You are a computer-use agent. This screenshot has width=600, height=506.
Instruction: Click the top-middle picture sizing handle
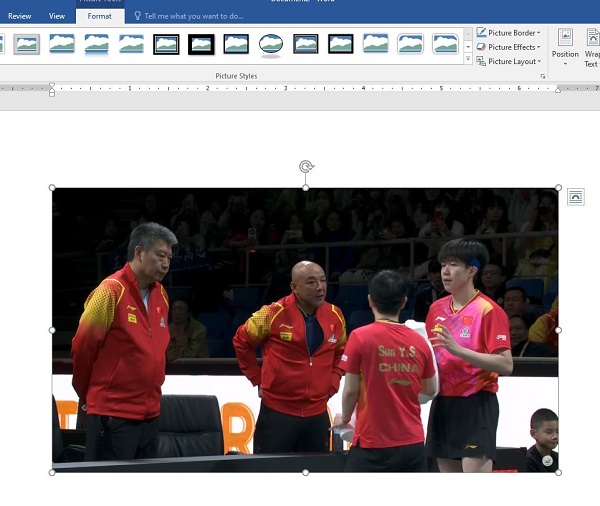(305, 188)
